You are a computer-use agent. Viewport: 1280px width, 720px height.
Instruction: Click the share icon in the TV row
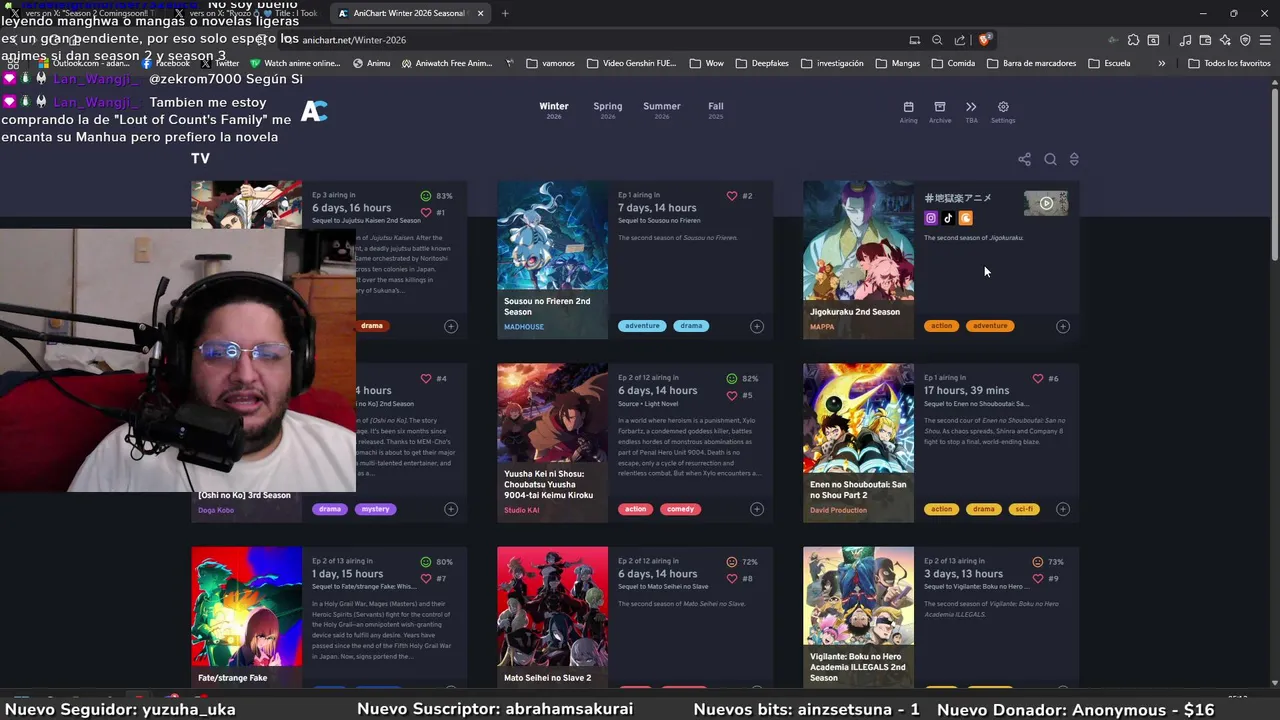click(x=1024, y=159)
